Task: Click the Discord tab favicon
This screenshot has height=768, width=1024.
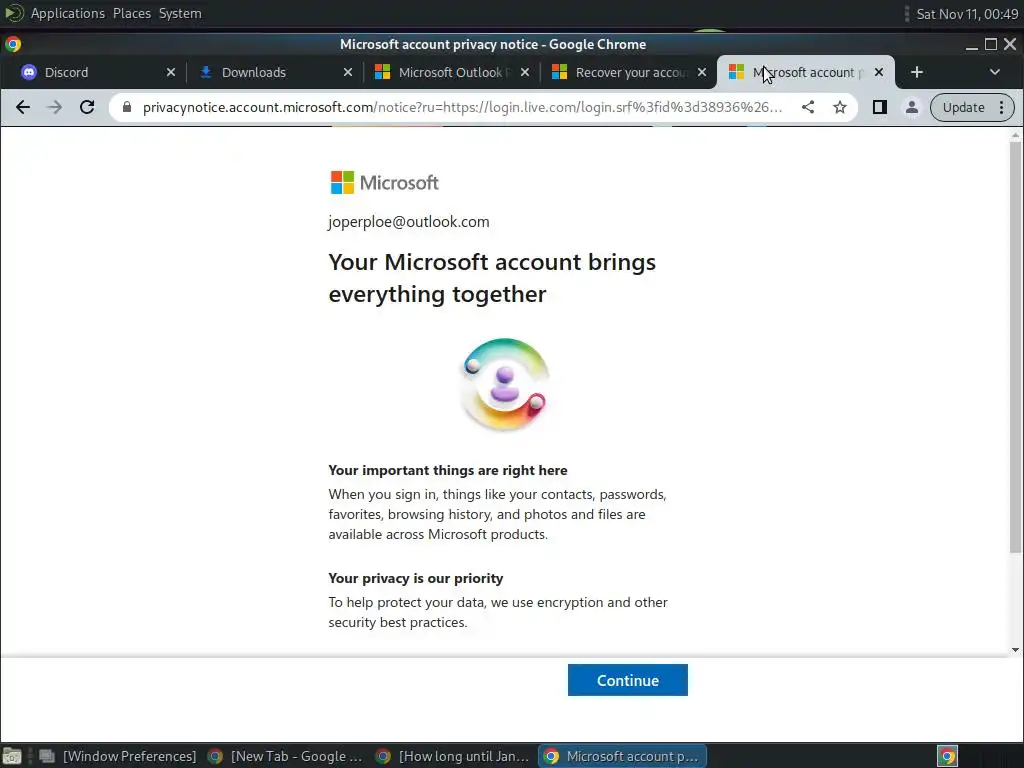Action: click(29, 72)
